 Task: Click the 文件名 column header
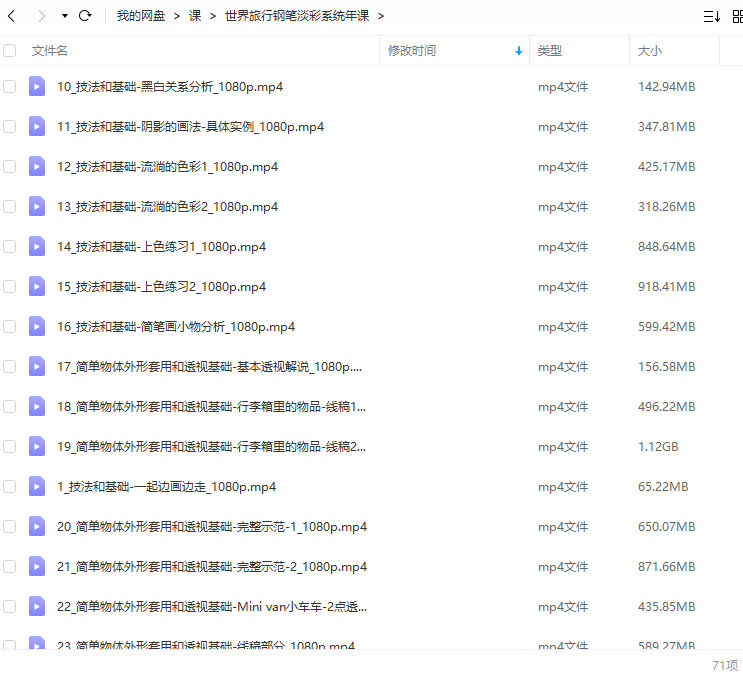50,51
